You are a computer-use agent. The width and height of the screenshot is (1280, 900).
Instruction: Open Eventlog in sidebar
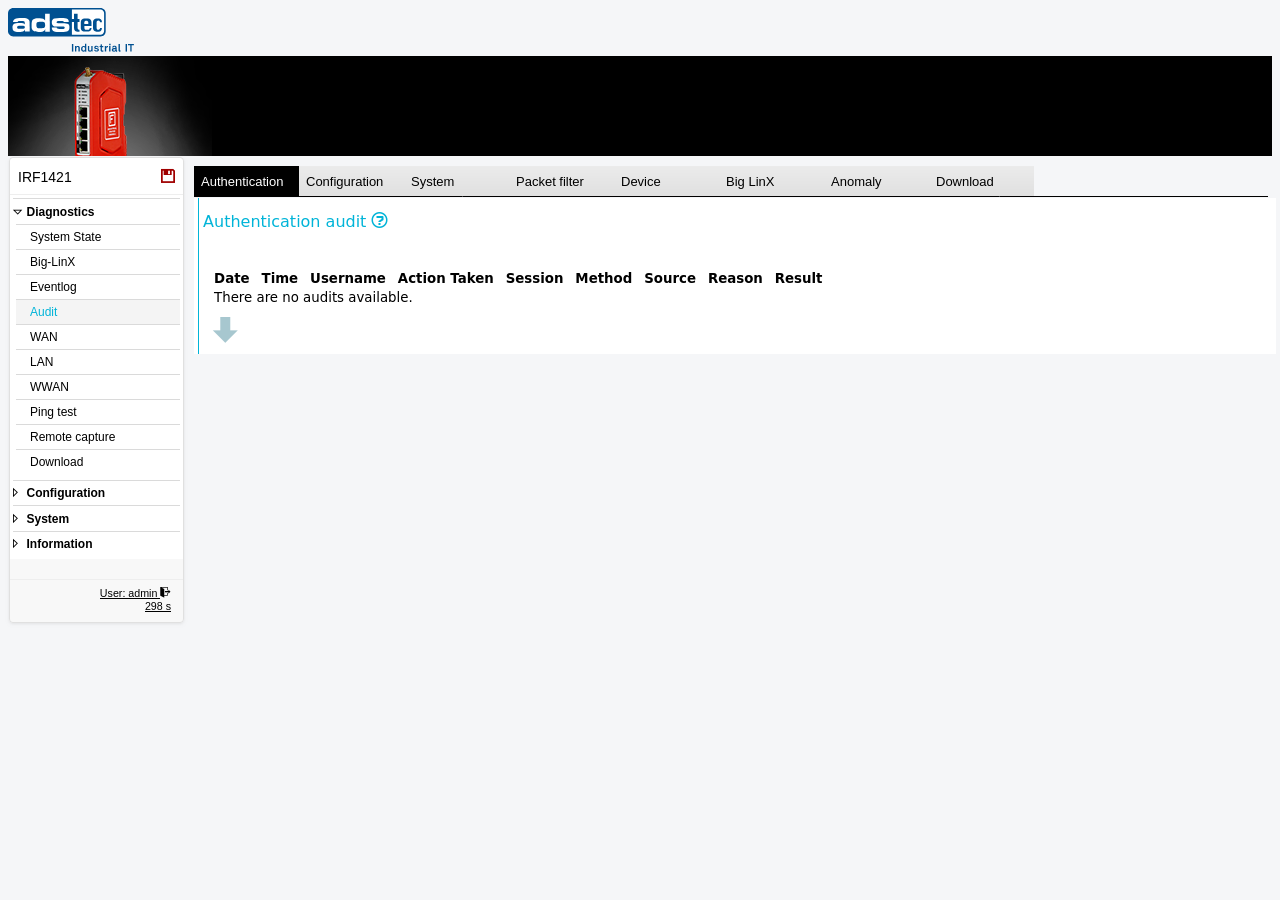click(98, 287)
